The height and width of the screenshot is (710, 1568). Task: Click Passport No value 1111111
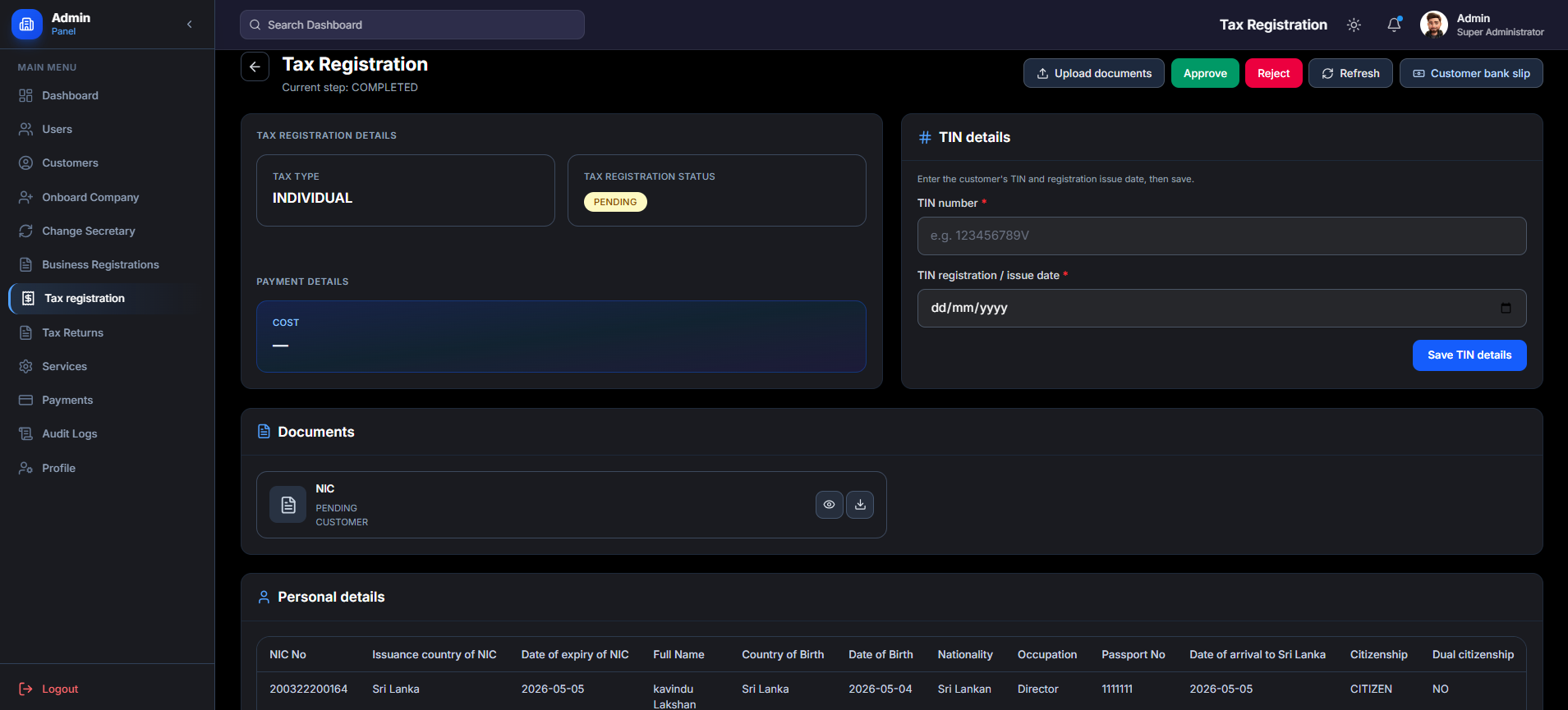point(1117,689)
